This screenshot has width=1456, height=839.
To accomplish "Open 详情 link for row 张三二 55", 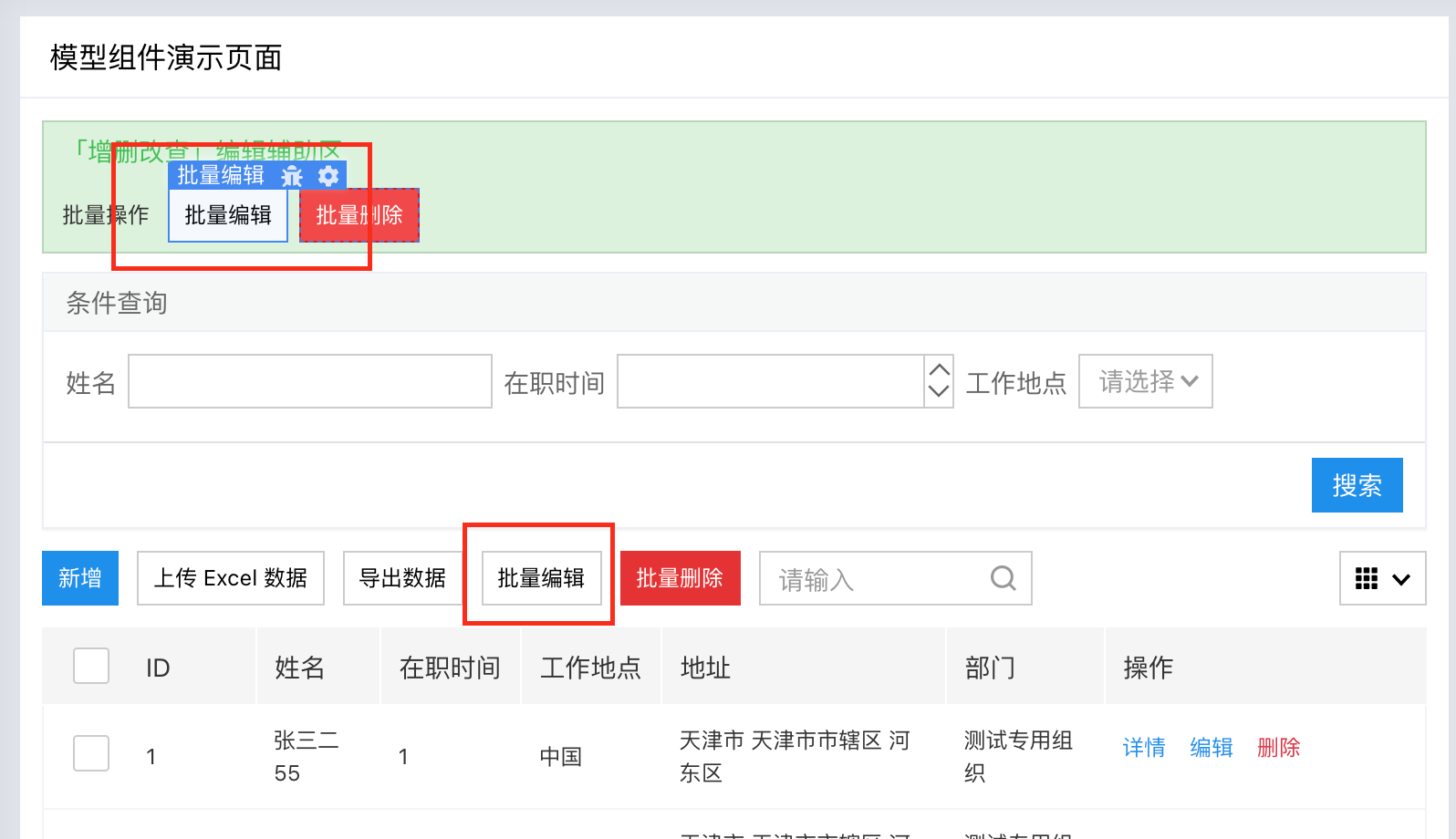I will [x=1144, y=748].
